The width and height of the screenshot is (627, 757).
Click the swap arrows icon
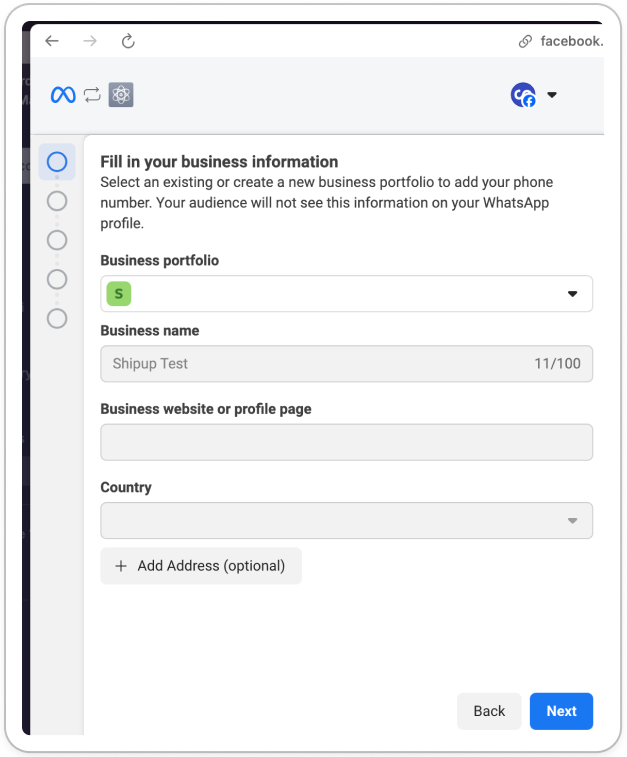coord(92,95)
